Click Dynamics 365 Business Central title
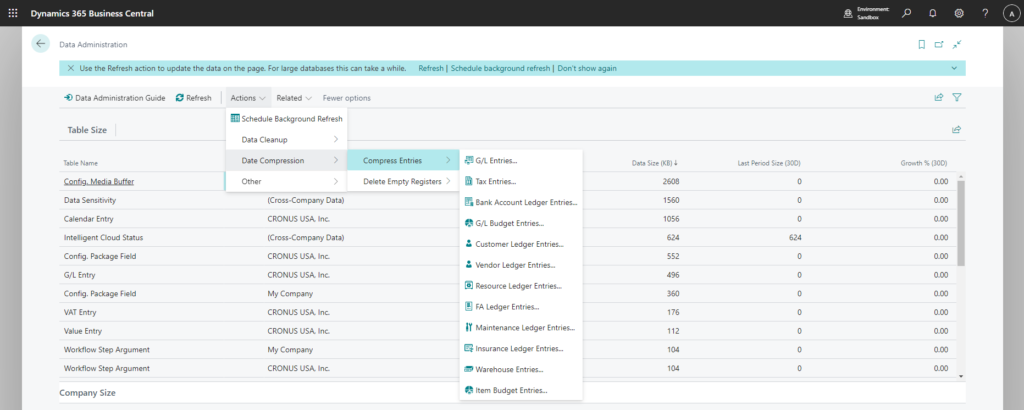Screen dimensions: 1024x410 point(93,13)
